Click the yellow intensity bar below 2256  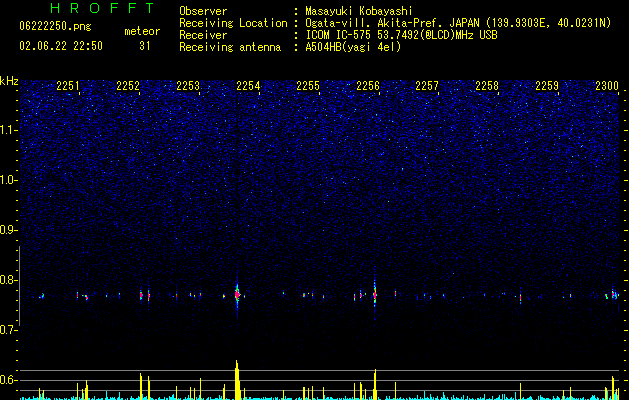tap(375, 384)
